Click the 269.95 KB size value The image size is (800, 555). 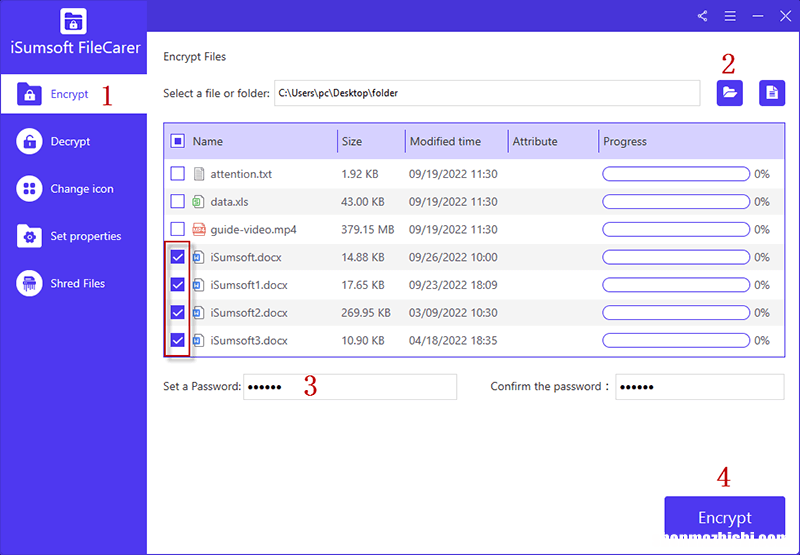click(366, 313)
